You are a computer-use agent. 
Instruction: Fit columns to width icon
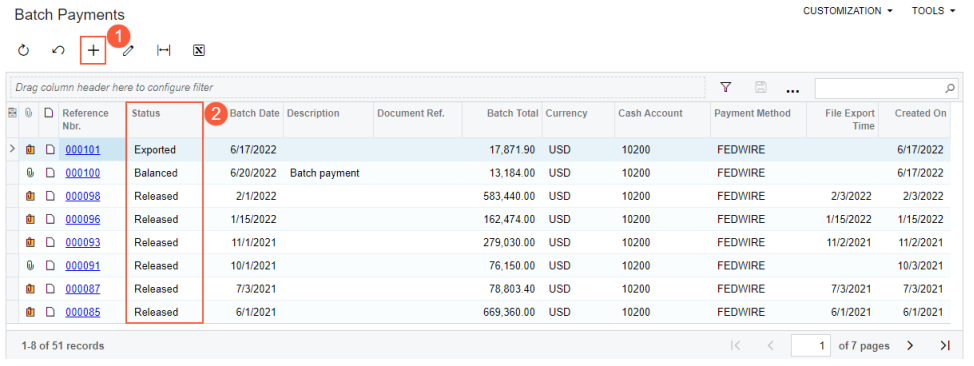163,50
